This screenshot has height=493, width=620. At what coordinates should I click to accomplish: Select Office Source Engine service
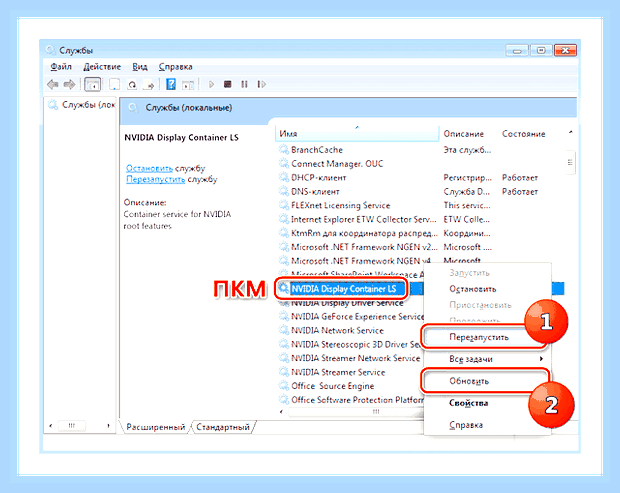point(333,386)
